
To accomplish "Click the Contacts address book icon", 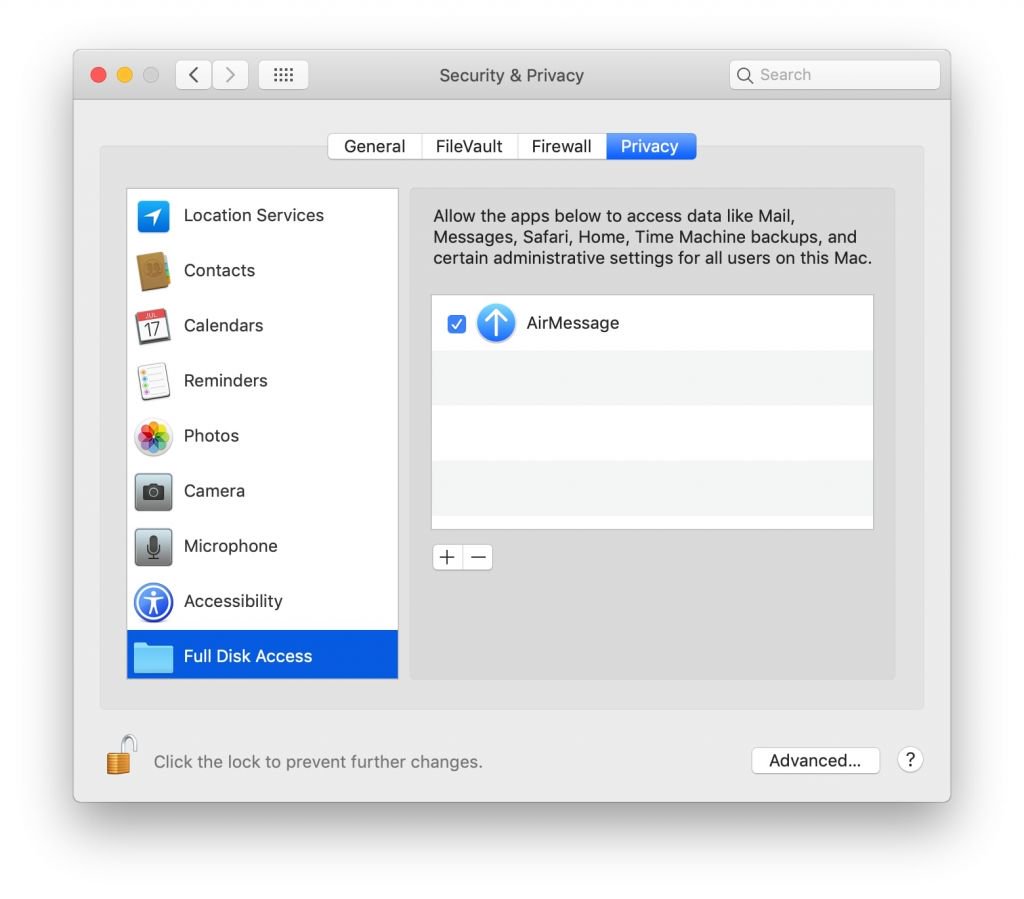I will [153, 271].
